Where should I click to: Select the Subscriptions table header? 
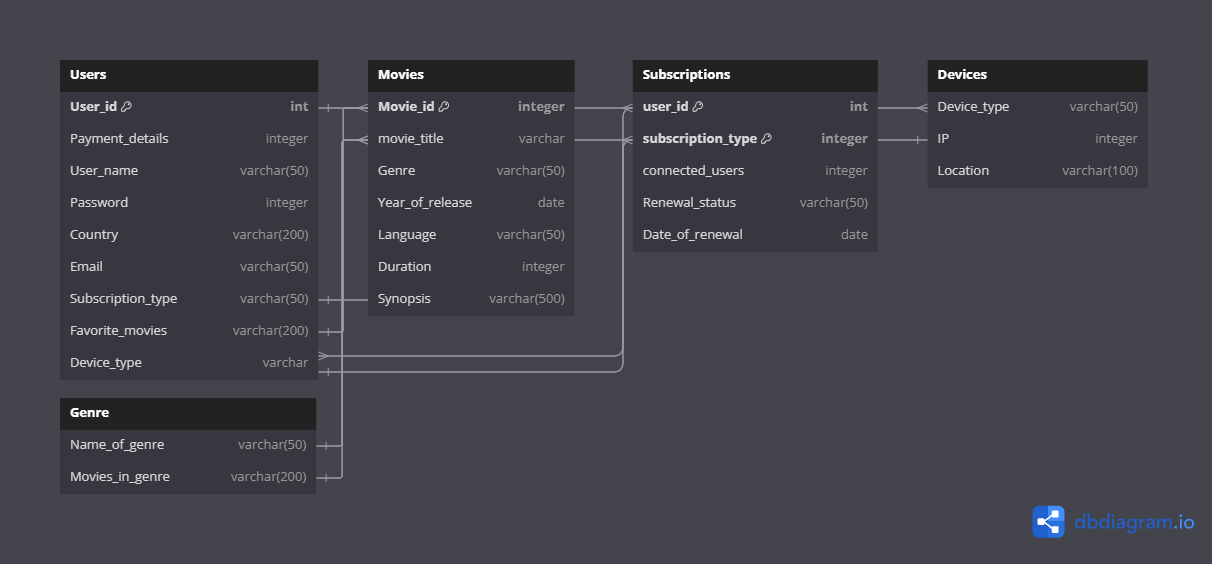click(755, 75)
